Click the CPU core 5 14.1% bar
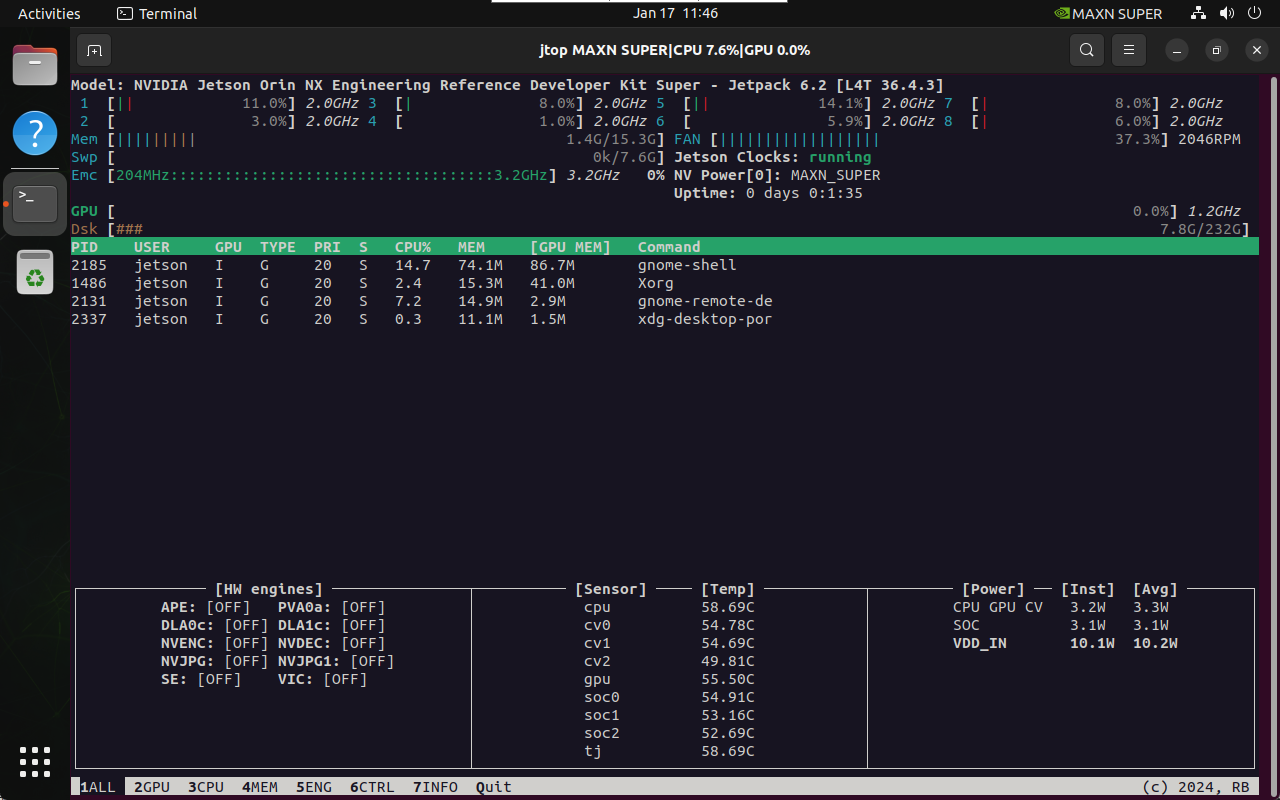 (777, 103)
